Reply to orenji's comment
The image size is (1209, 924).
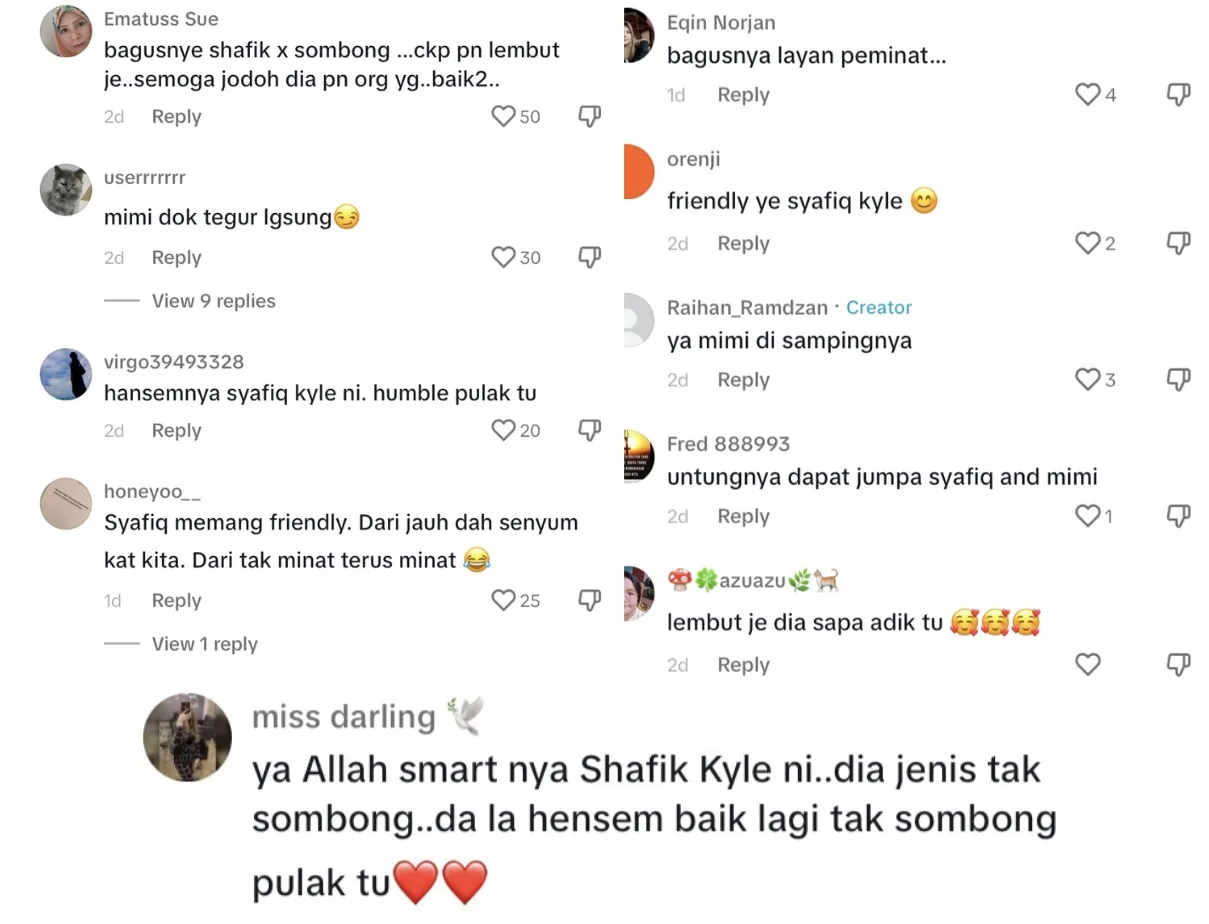tap(743, 243)
